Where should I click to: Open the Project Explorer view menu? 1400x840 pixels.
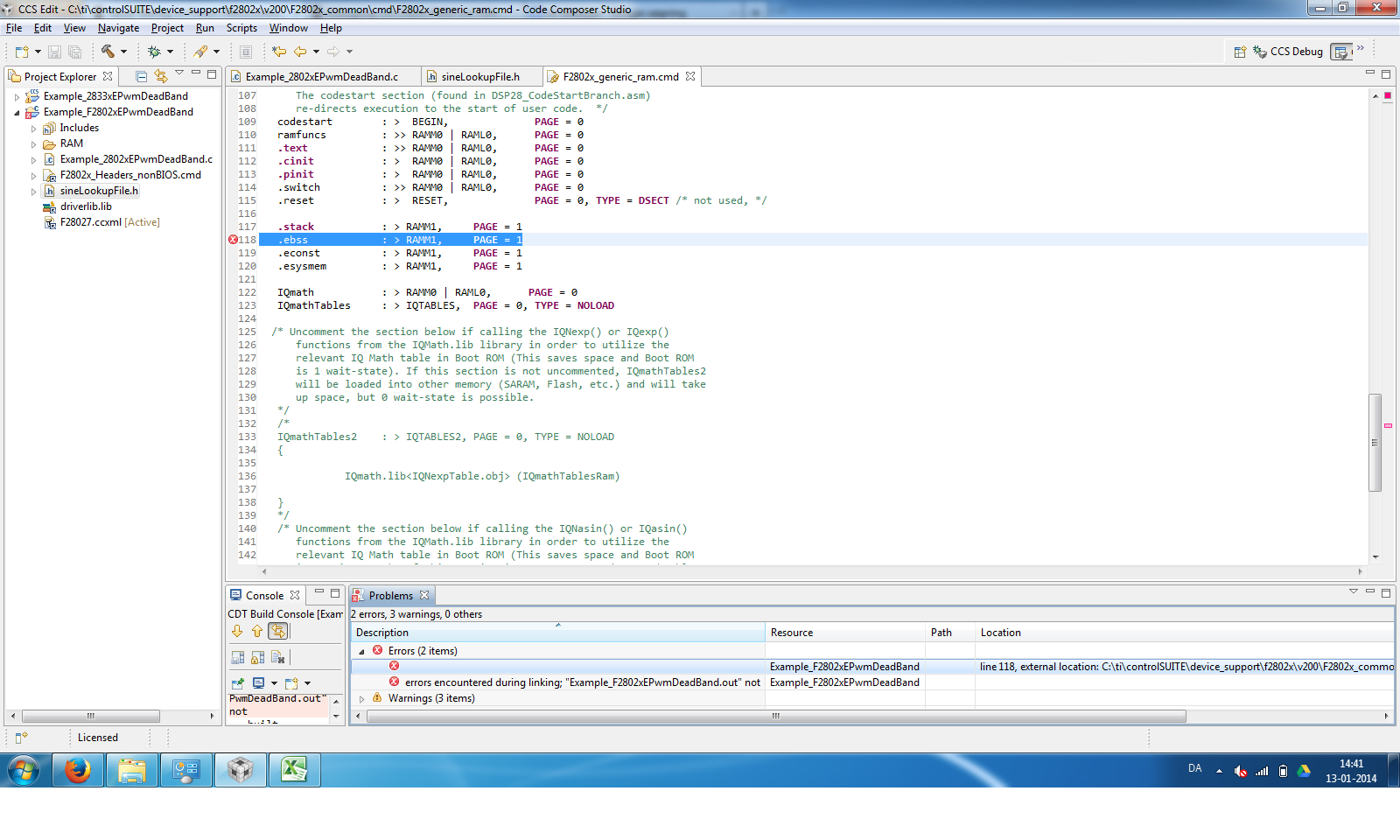[179, 73]
